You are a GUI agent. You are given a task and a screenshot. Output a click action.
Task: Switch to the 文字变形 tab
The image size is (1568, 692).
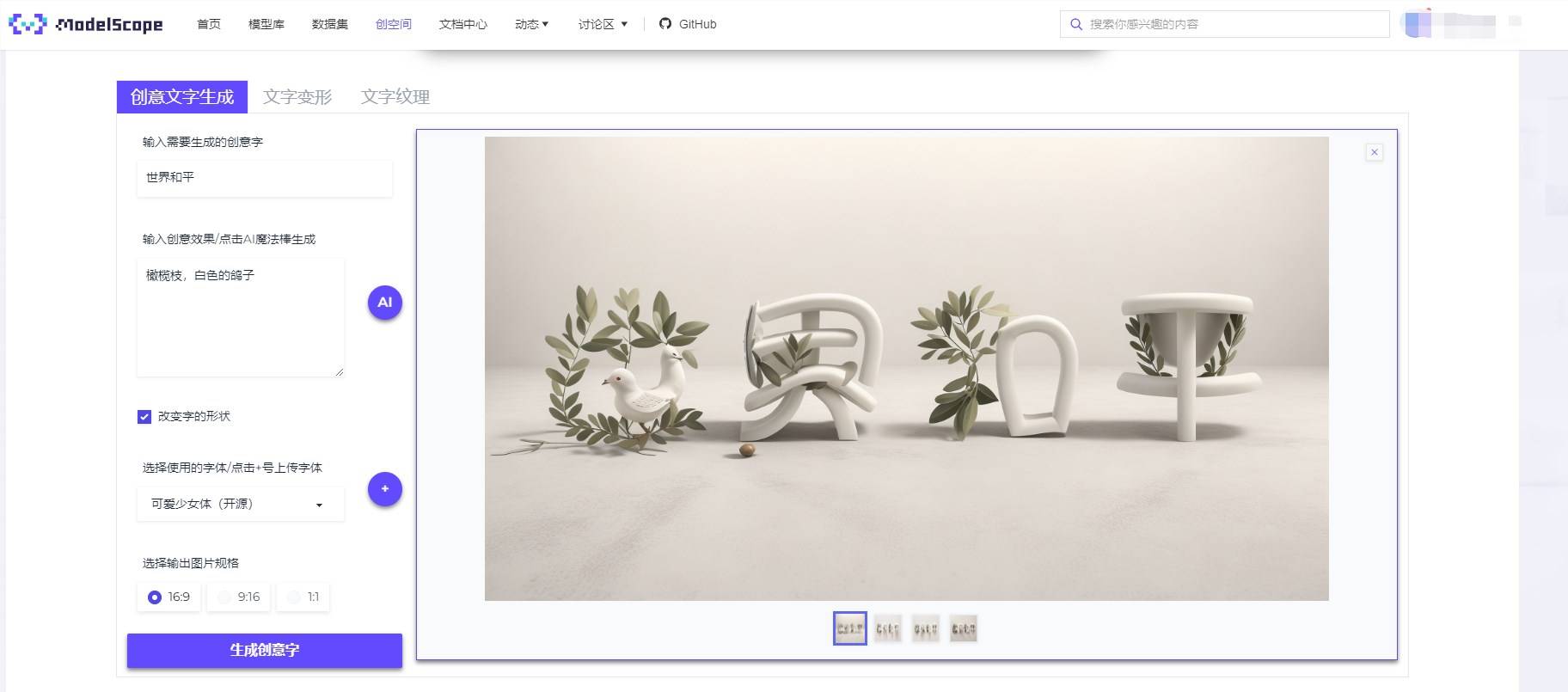click(297, 97)
